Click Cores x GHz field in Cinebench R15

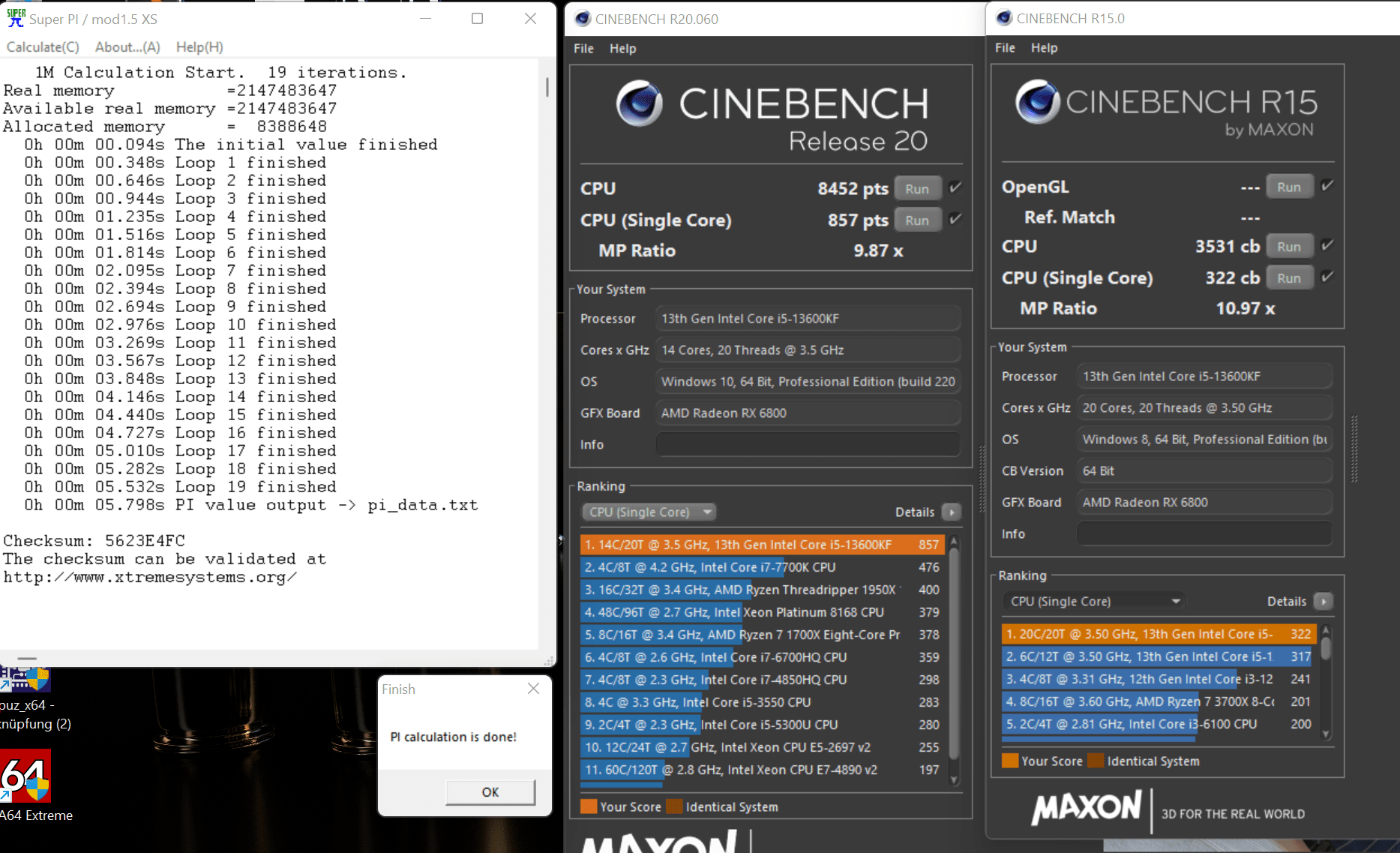[x=1204, y=407]
